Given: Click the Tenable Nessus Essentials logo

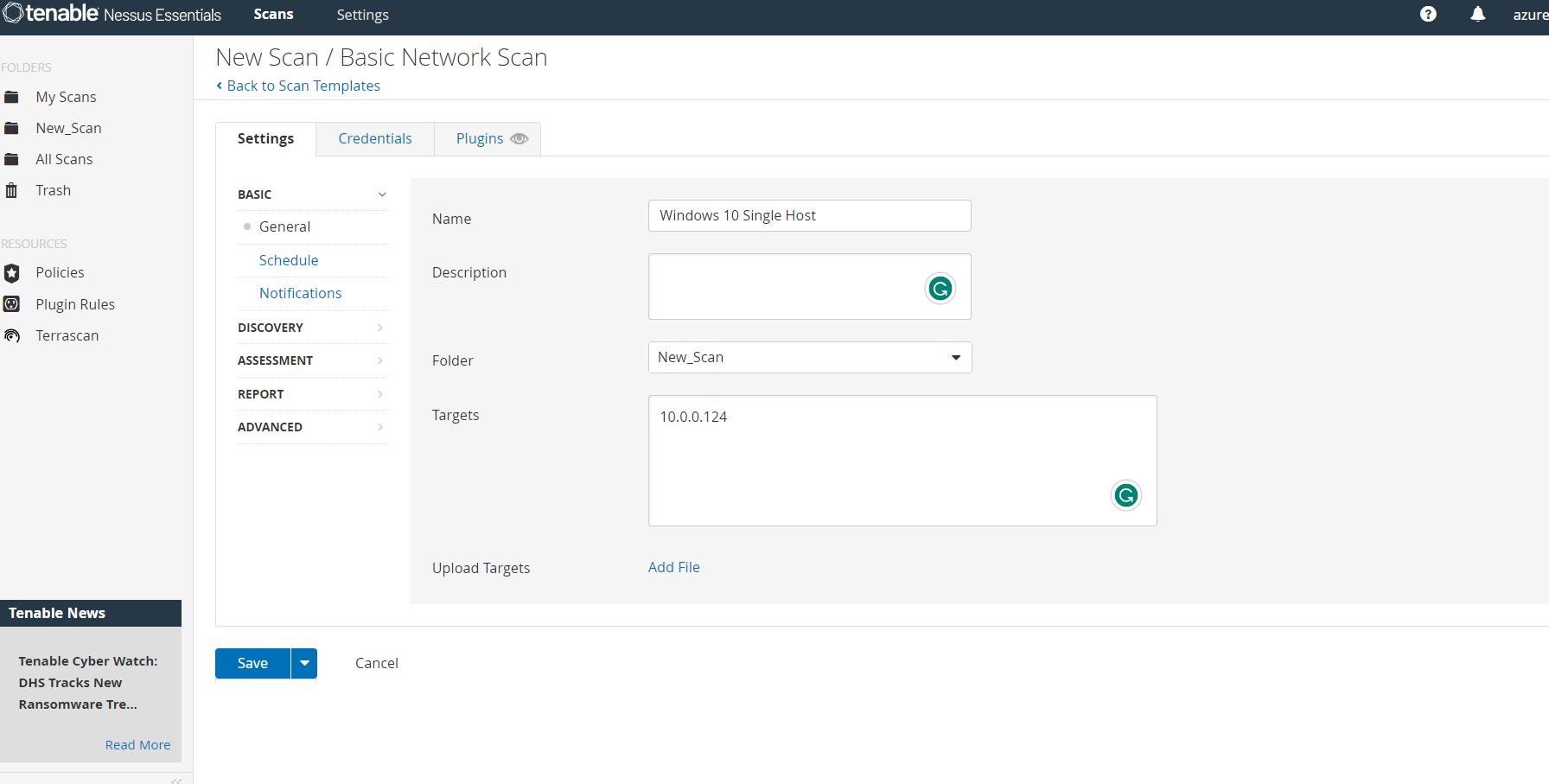Looking at the screenshot, I should pyautogui.click(x=112, y=14).
